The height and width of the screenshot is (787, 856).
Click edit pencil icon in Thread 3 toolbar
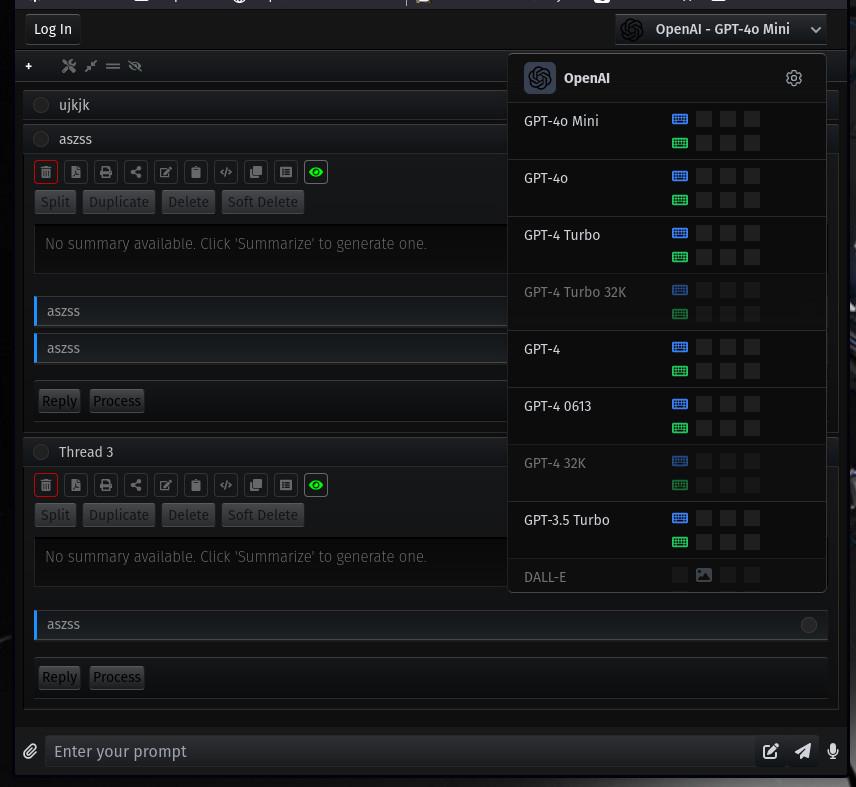[x=166, y=485]
